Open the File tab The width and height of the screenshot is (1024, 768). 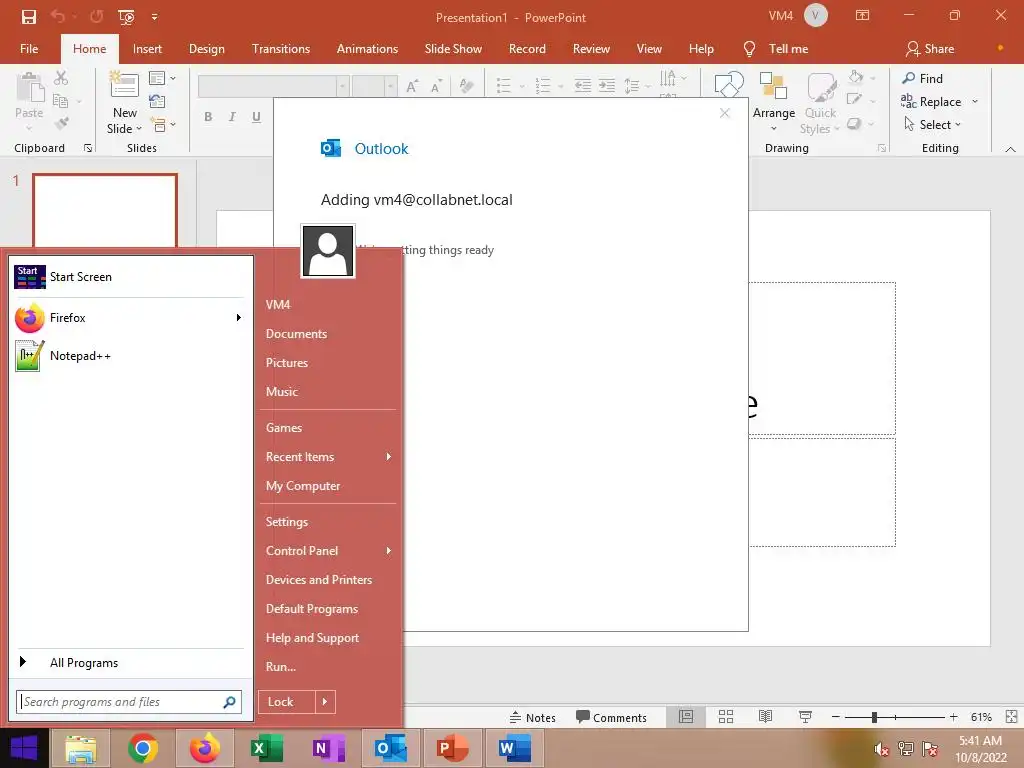click(29, 49)
